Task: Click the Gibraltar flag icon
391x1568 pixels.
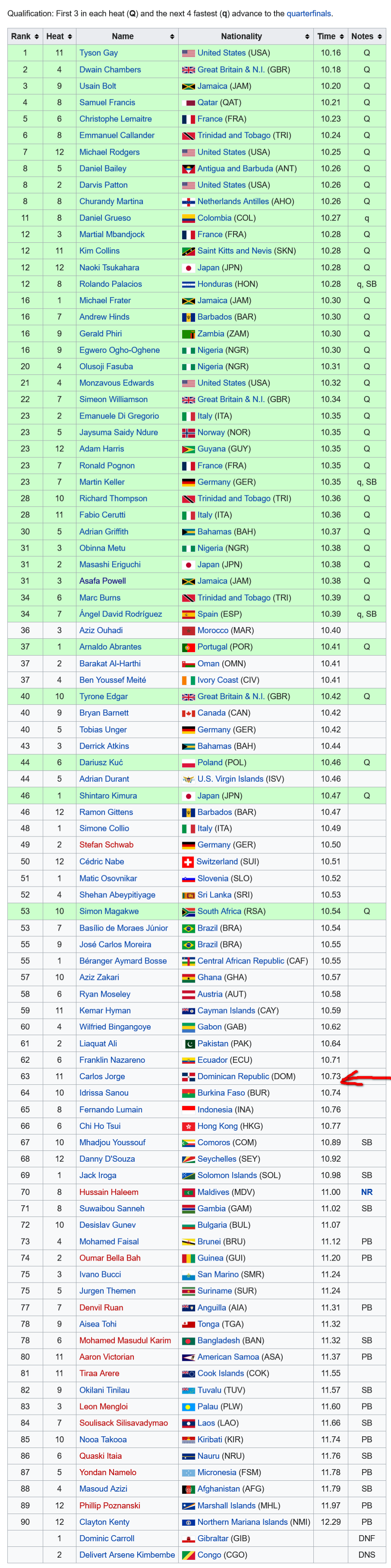Action: (x=189, y=1538)
